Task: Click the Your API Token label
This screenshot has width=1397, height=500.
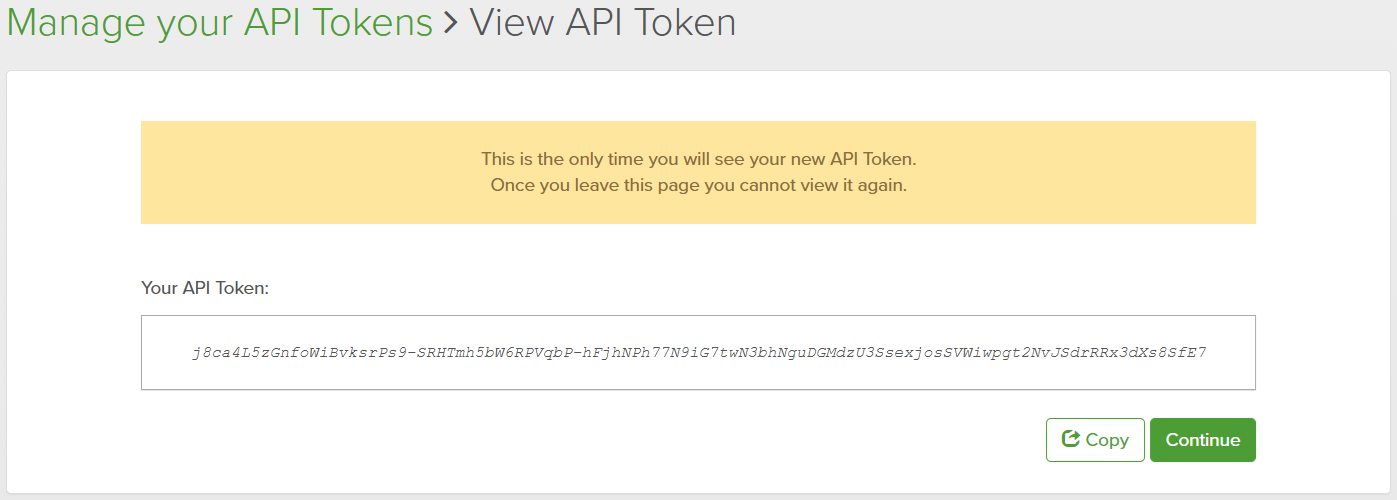Action: 206,288
